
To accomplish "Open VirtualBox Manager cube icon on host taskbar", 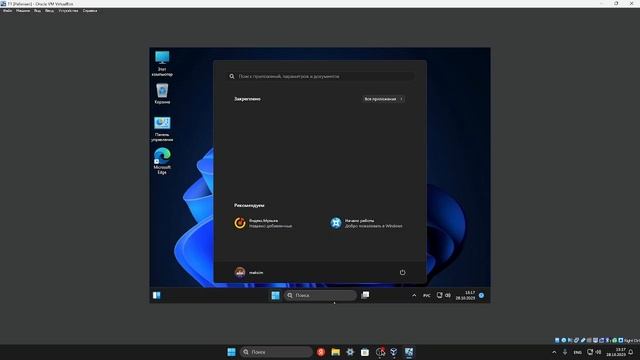I will click(394, 352).
